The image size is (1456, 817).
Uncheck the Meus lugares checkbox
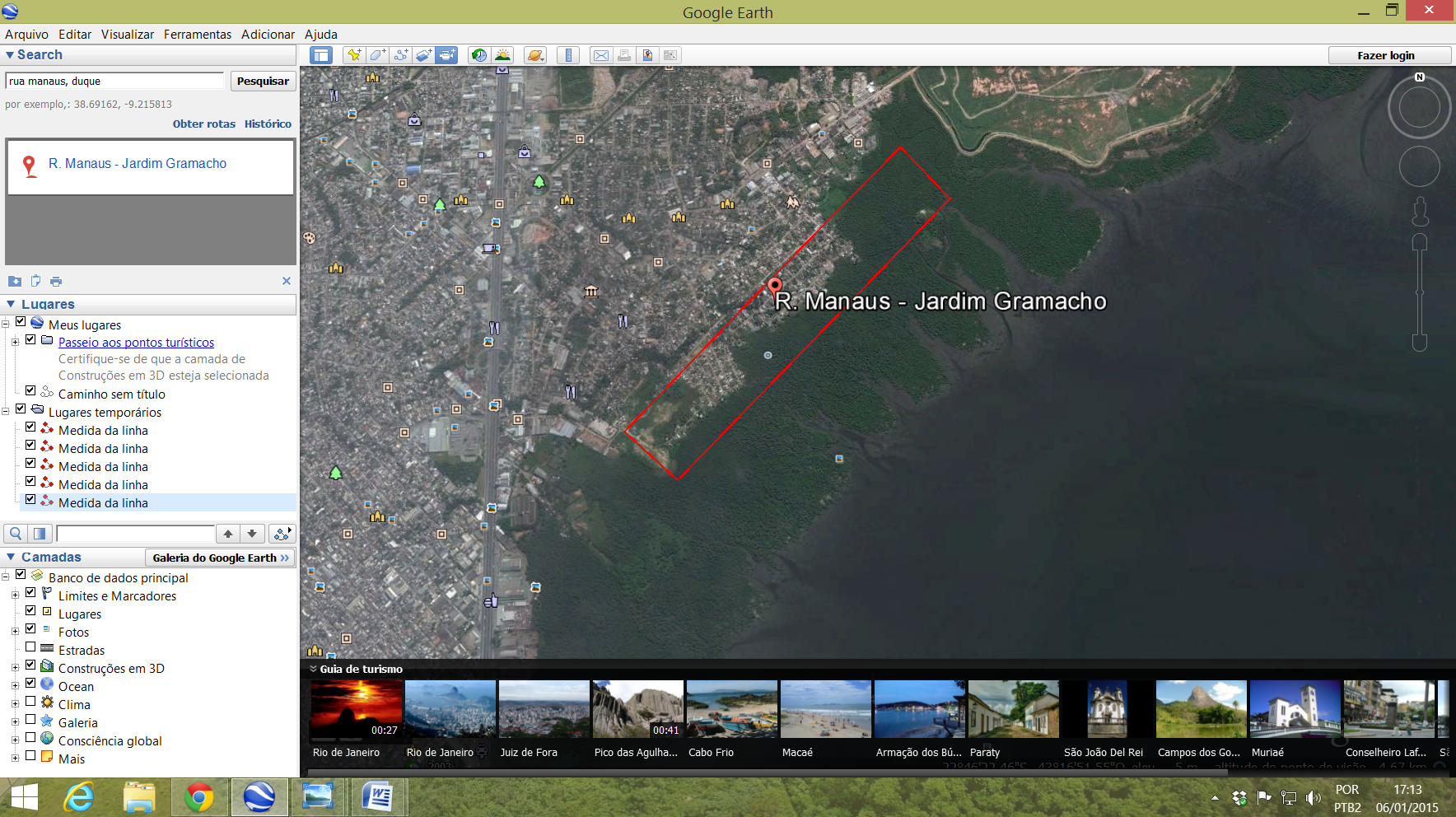coord(21,322)
